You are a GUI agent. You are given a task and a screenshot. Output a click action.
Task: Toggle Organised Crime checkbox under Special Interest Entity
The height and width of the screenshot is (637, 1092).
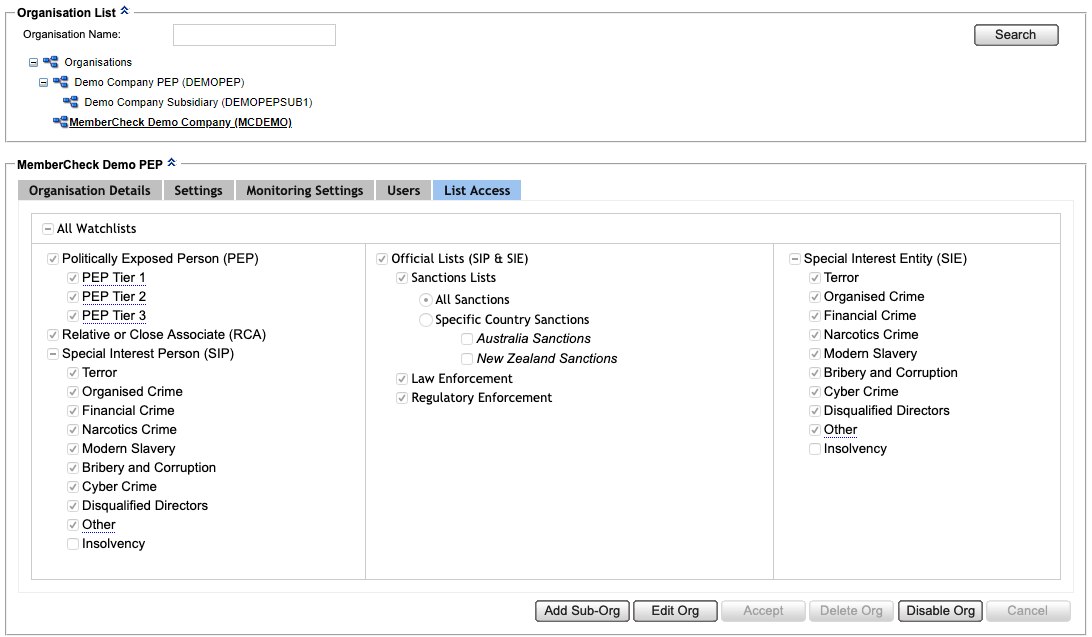click(x=814, y=297)
